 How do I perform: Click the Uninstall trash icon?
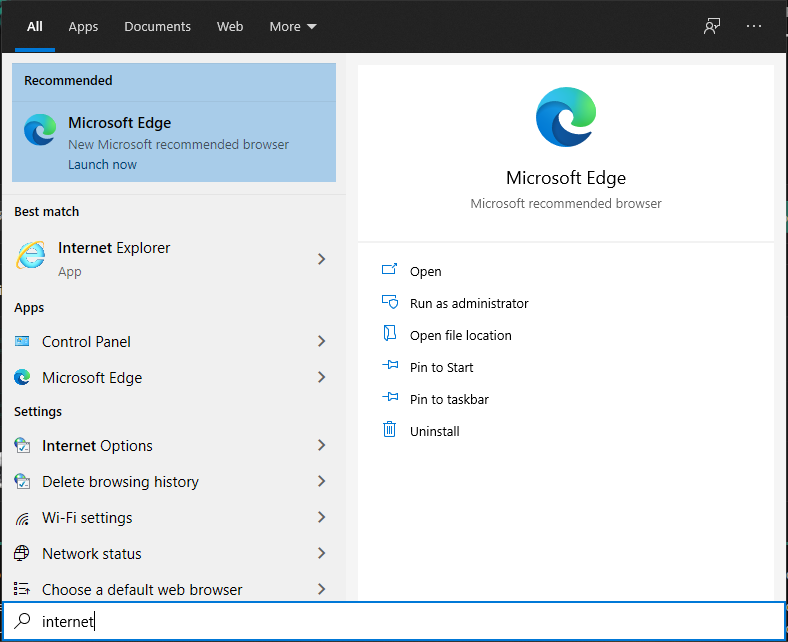coord(390,431)
